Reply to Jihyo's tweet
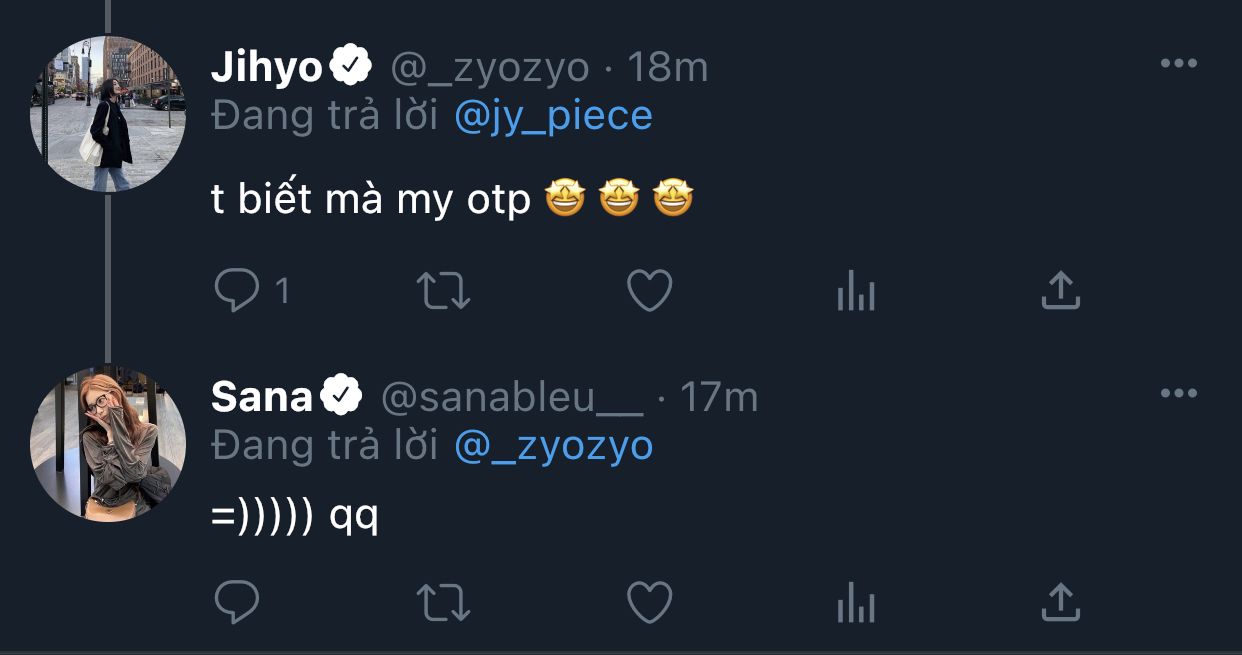This screenshot has width=1242, height=655. [237, 291]
